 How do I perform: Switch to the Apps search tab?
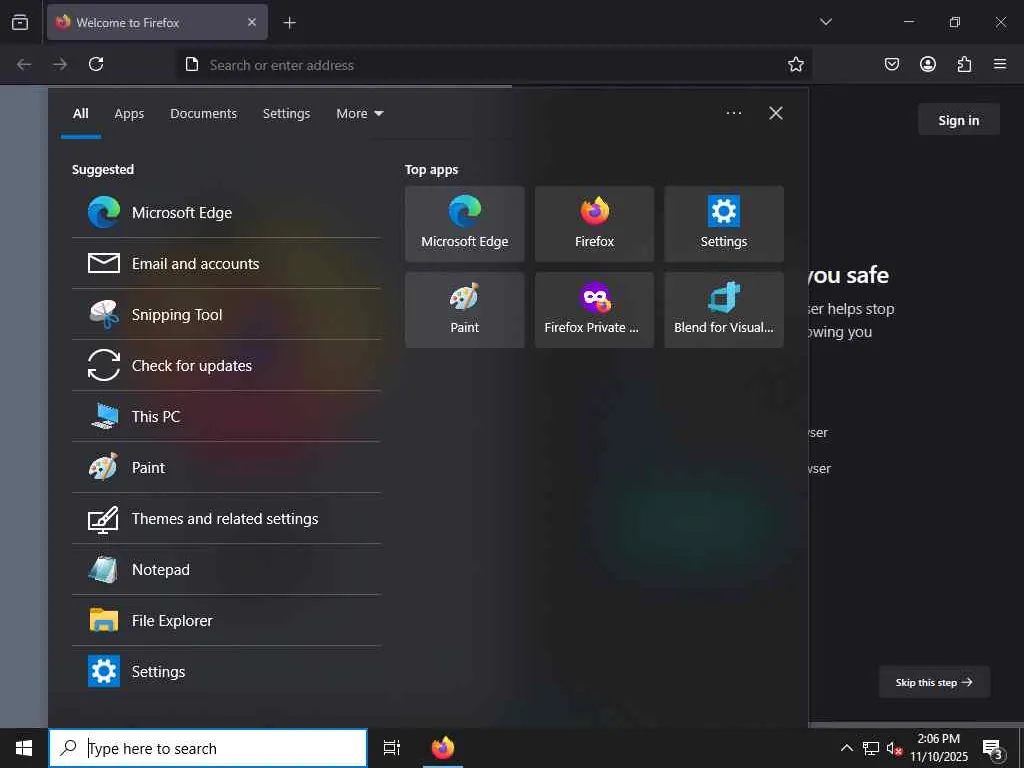coord(129,114)
